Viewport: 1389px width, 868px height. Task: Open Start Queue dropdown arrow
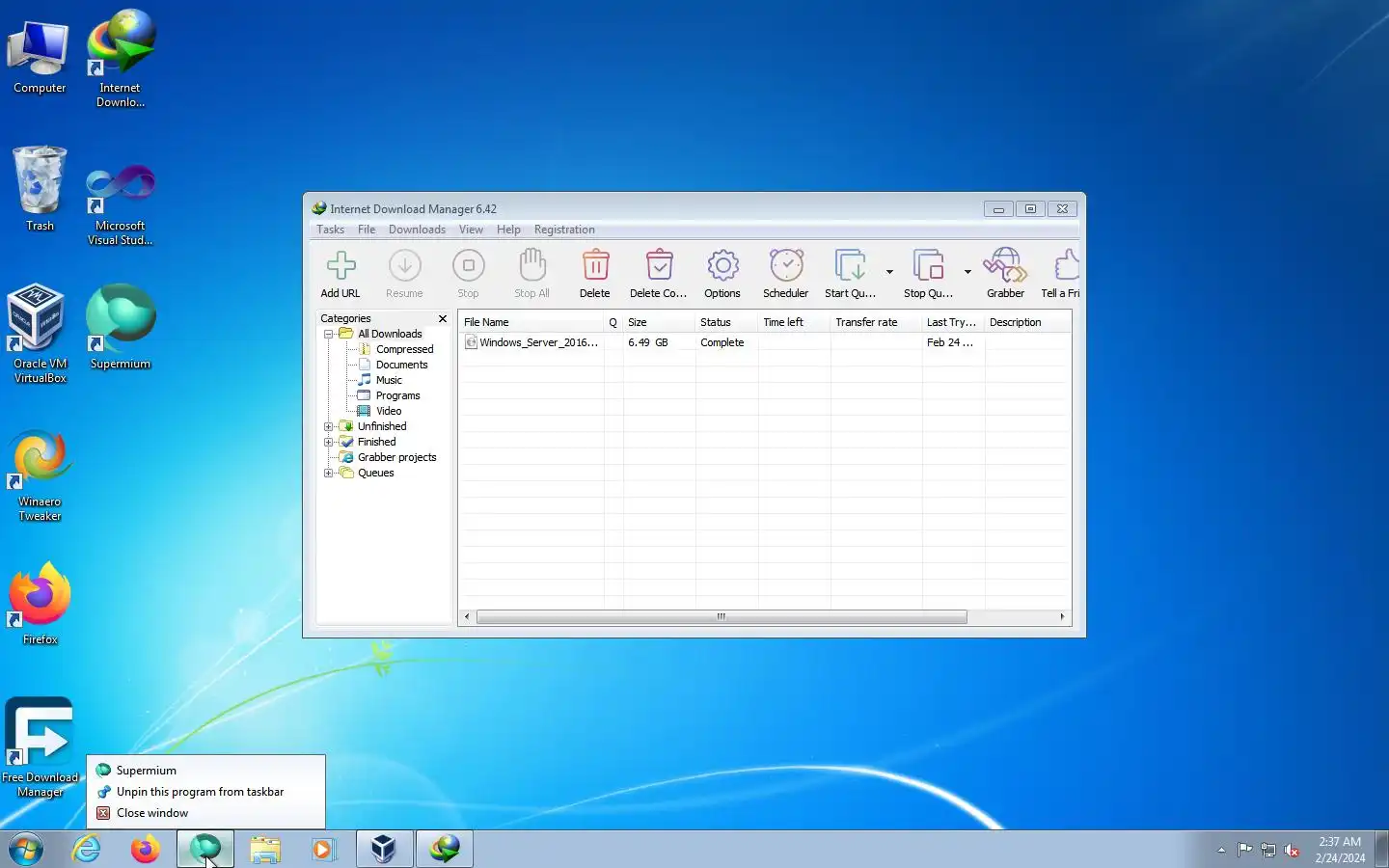(x=889, y=272)
